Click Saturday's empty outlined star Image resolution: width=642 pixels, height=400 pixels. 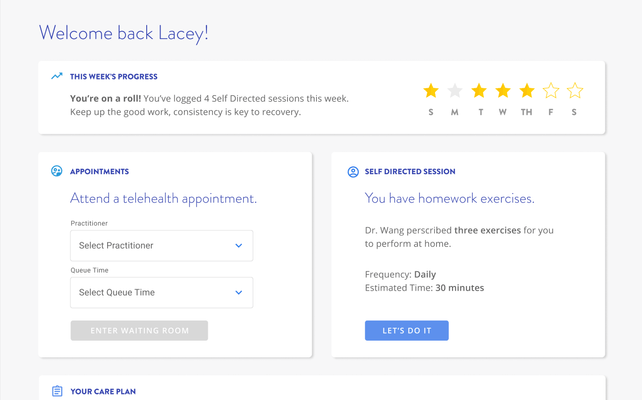575,91
